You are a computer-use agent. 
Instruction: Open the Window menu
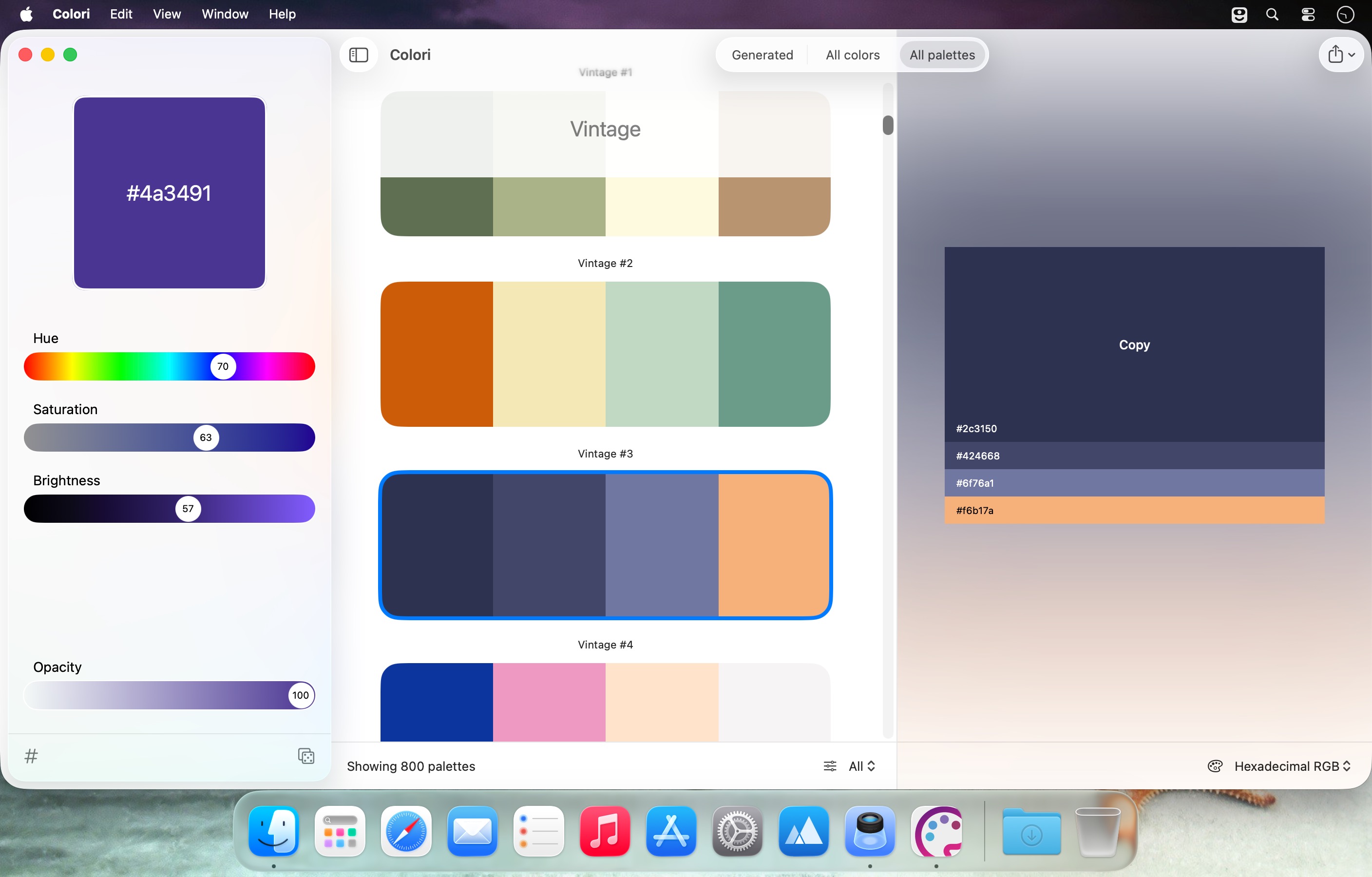coord(225,14)
